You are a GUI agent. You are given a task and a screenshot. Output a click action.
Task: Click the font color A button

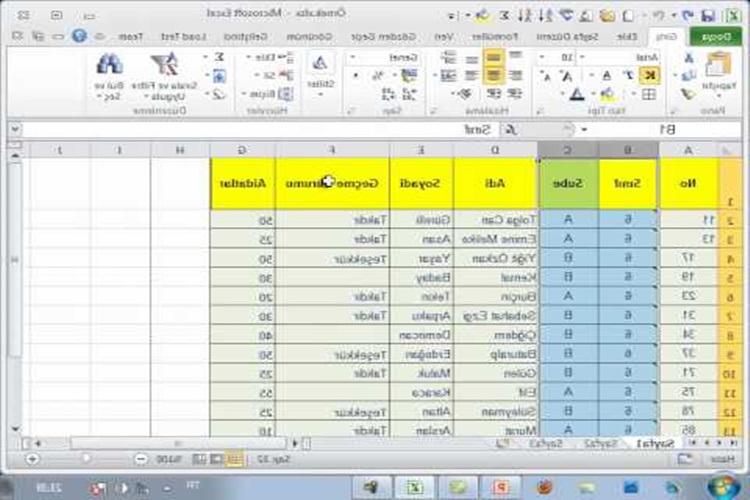pyautogui.click(x=577, y=94)
